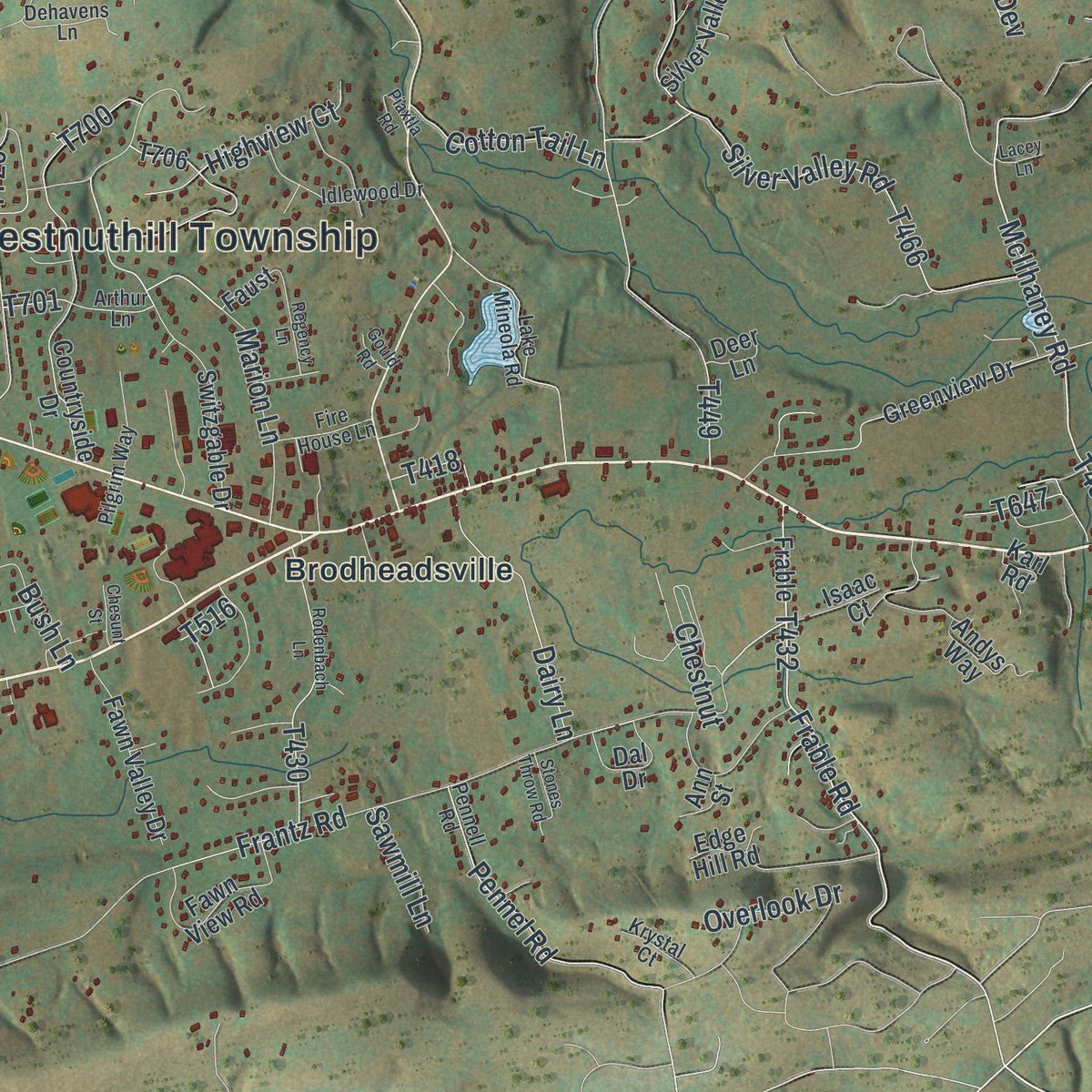
Task: Select the Highview Ct street label
Action: (272, 137)
